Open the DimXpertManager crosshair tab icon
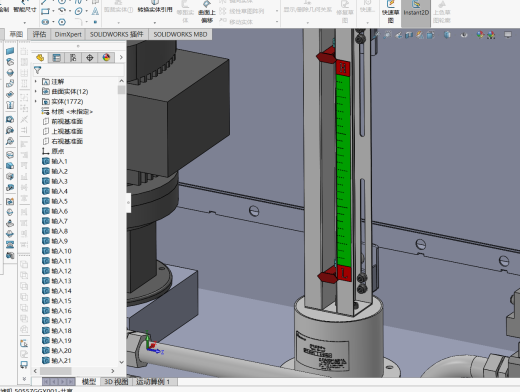The image size is (520, 392). coord(90,58)
